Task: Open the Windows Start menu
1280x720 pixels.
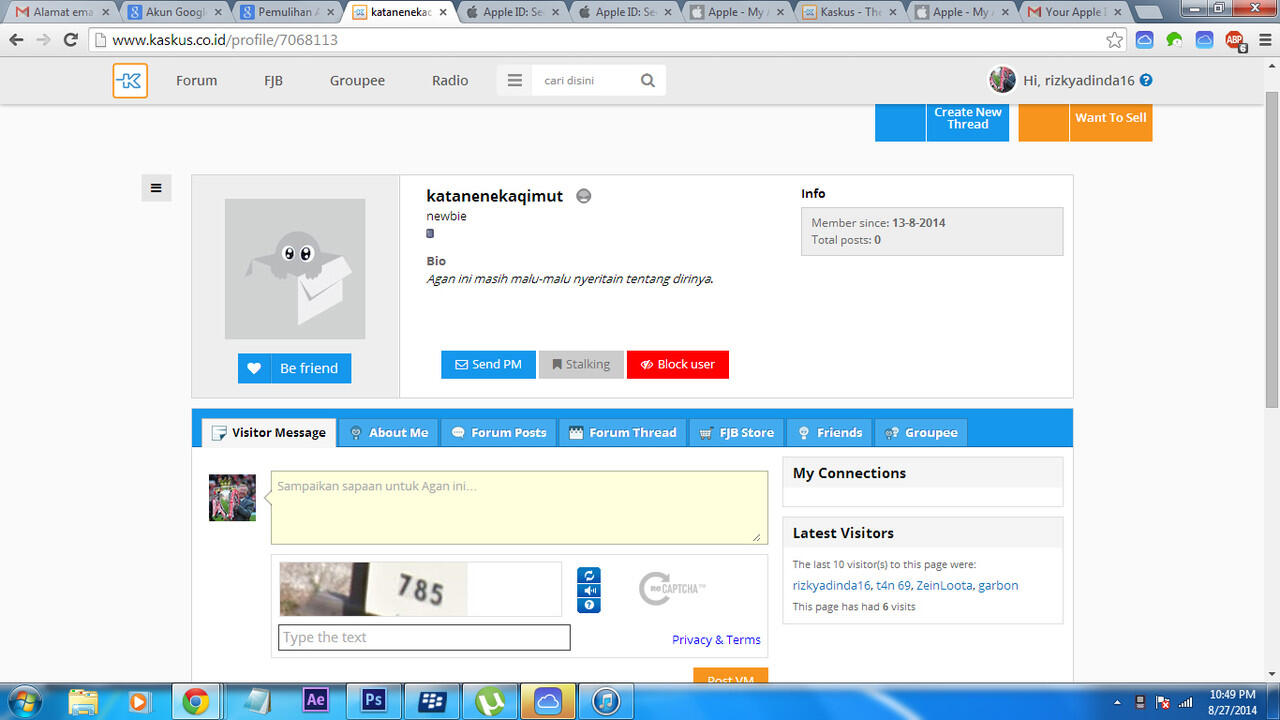Action: click(x=24, y=701)
